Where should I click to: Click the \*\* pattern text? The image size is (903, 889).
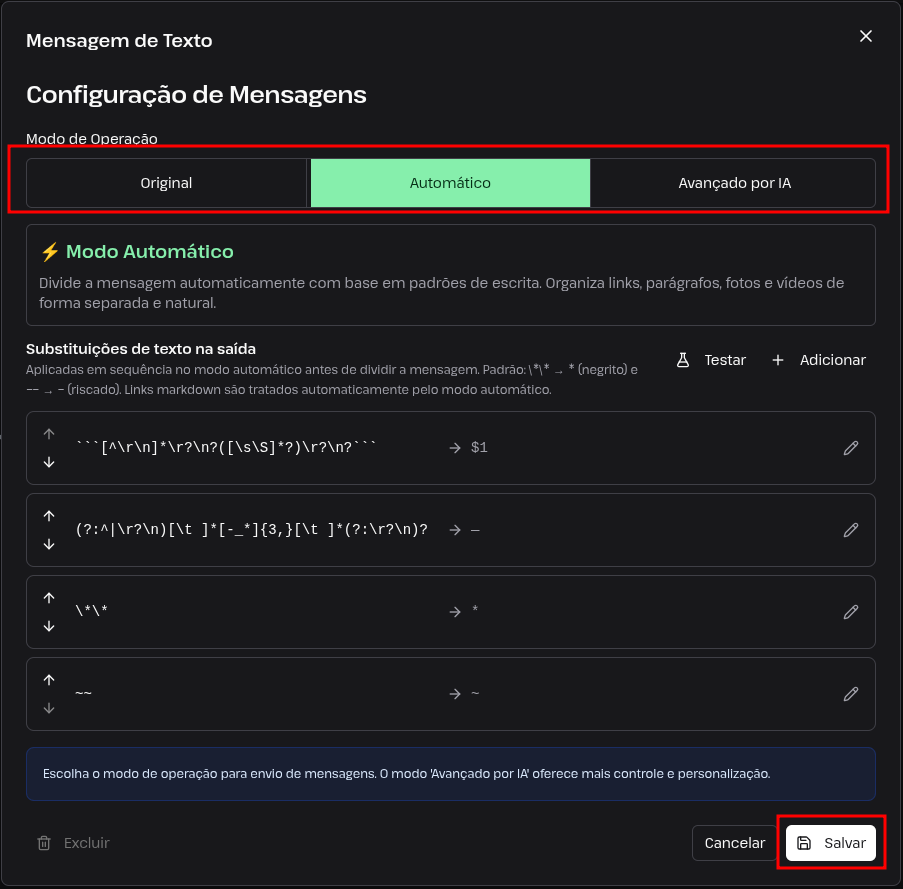click(x=92, y=611)
